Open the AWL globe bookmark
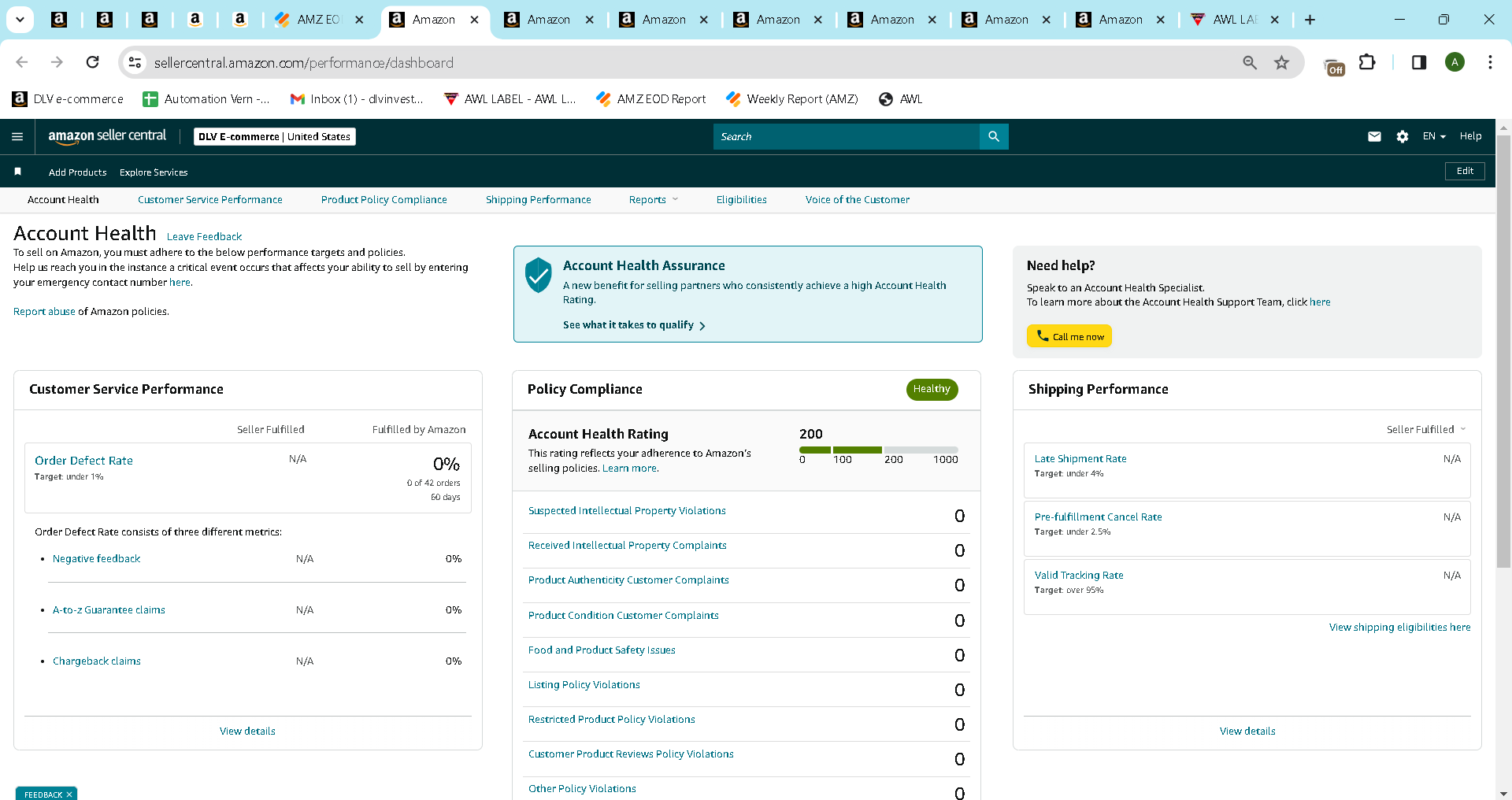The image size is (1512, 800). (901, 98)
